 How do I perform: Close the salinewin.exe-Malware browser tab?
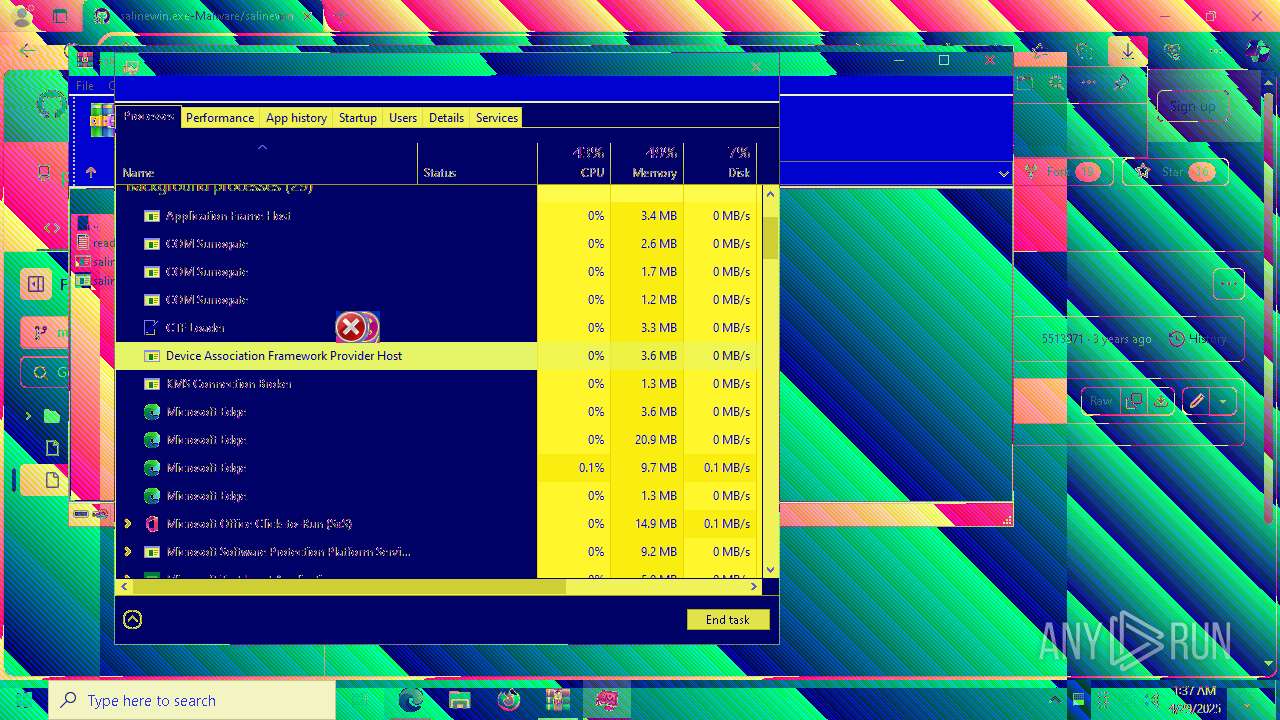(x=309, y=17)
